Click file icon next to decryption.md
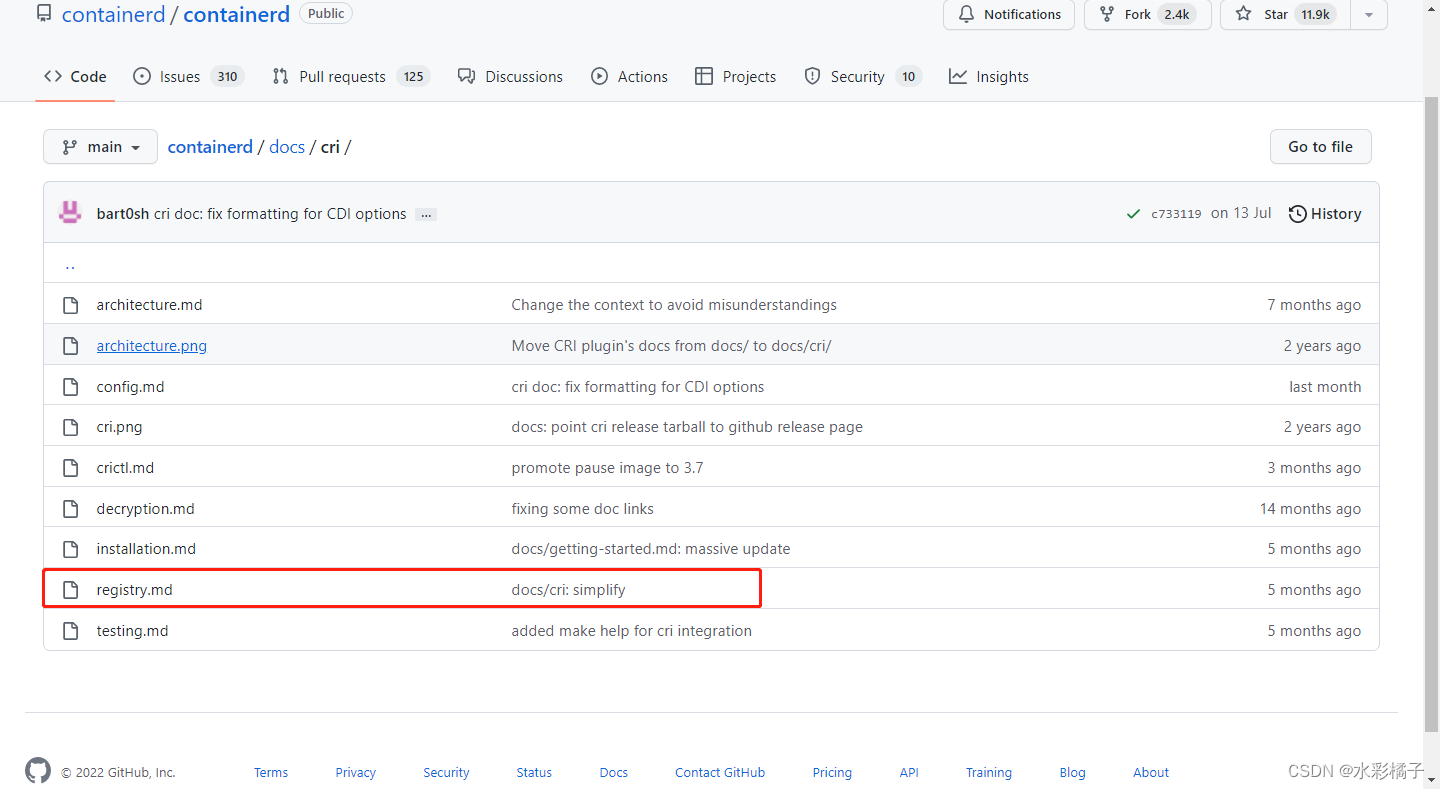The height and width of the screenshot is (789, 1440). [70, 509]
